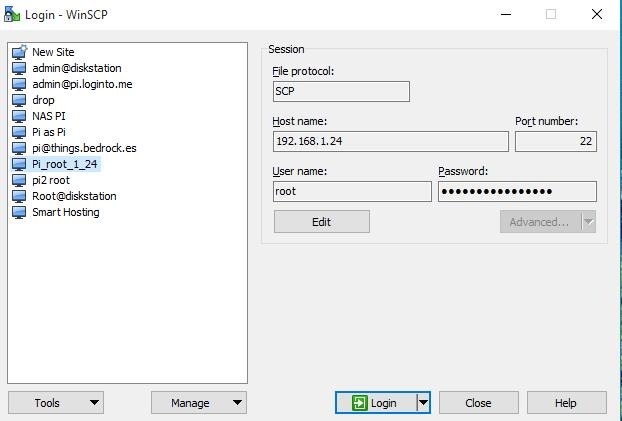Expand the Advanced button dropdown arrow
Viewport: 622px width, 421px height.
click(x=588, y=222)
